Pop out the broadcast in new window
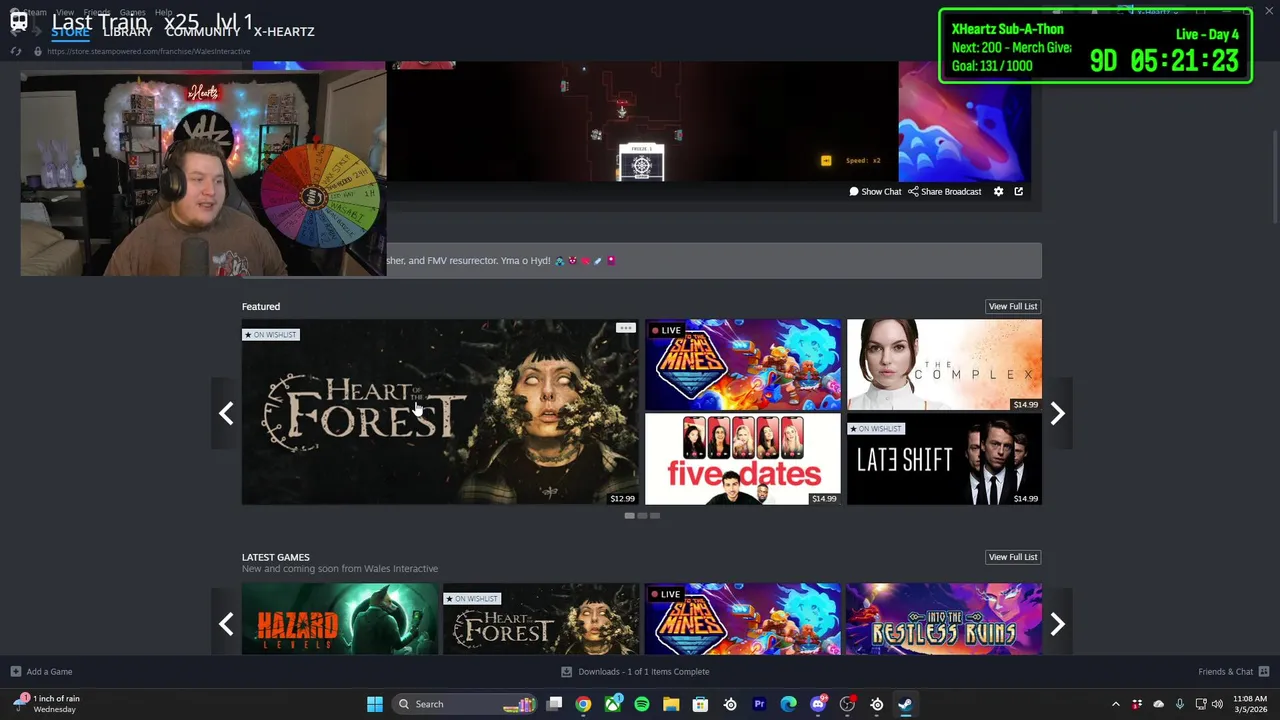Image resolution: width=1280 pixels, height=720 pixels. pos(1019,191)
